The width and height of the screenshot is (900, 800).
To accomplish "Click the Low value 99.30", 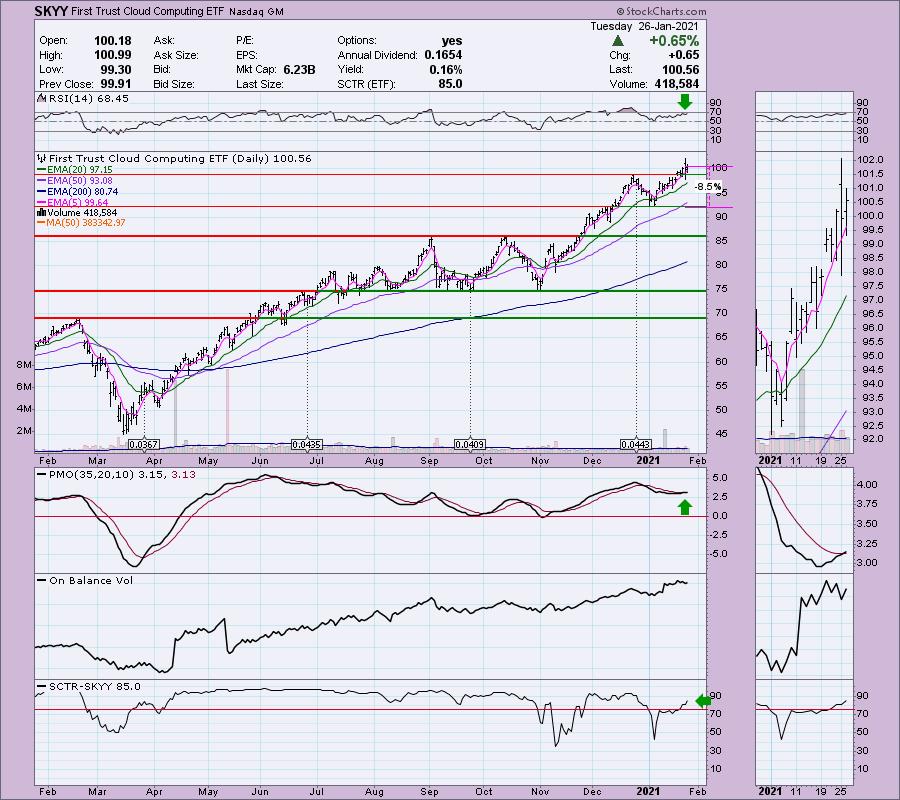I will [x=115, y=69].
